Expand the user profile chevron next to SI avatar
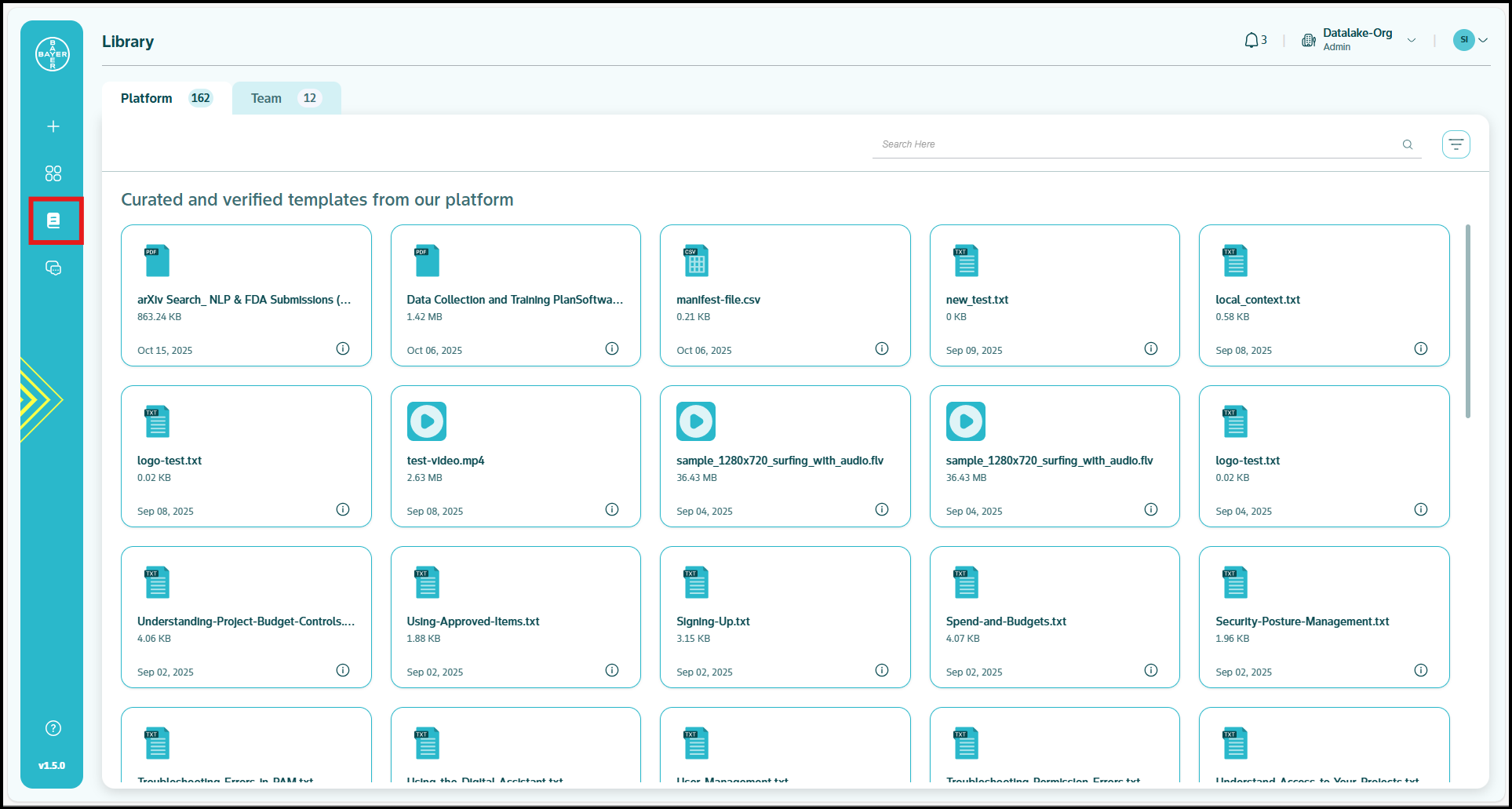Screen dimensions: 1512x809 click(x=1483, y=40)
